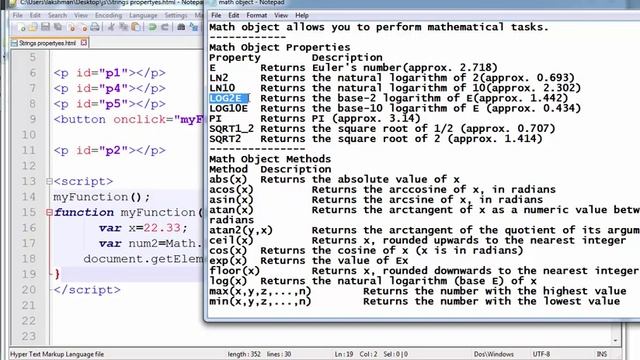Viewport: 640px width, 360px height.
Task: Open Notepad++ Settings menu
Action: [x=176, y=16]
